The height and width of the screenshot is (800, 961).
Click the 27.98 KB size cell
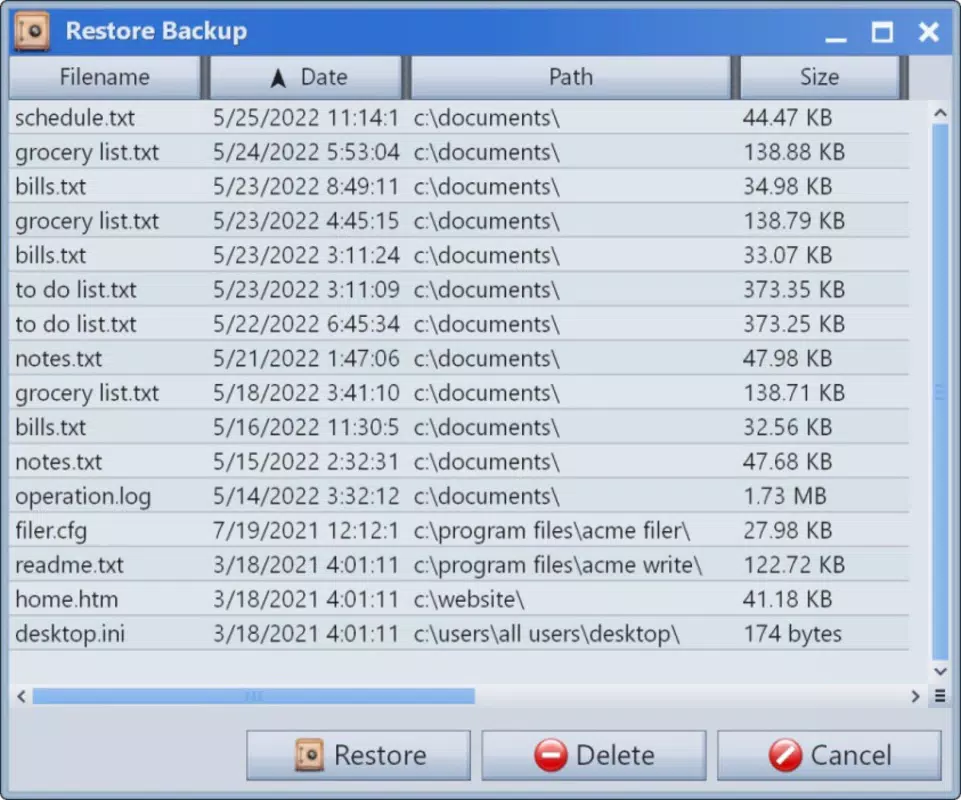(788, 530)
